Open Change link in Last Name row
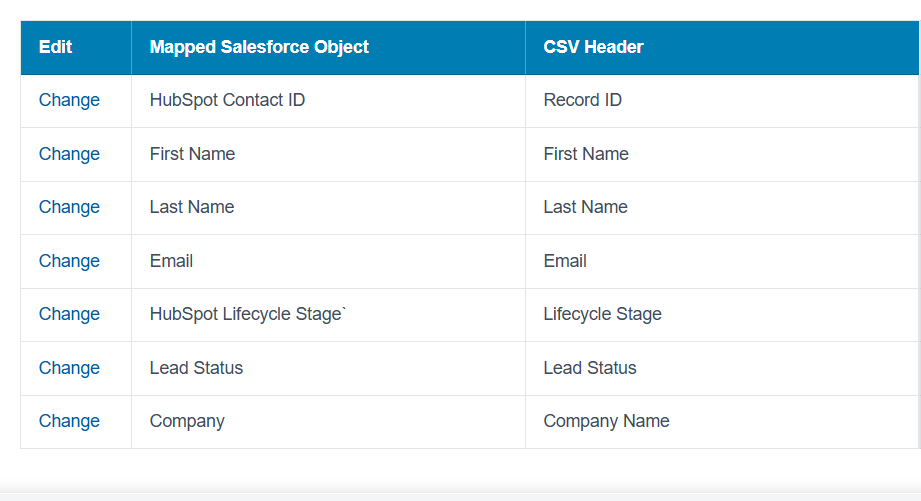This screenshot has width=921, height=501. pos(69,207)
